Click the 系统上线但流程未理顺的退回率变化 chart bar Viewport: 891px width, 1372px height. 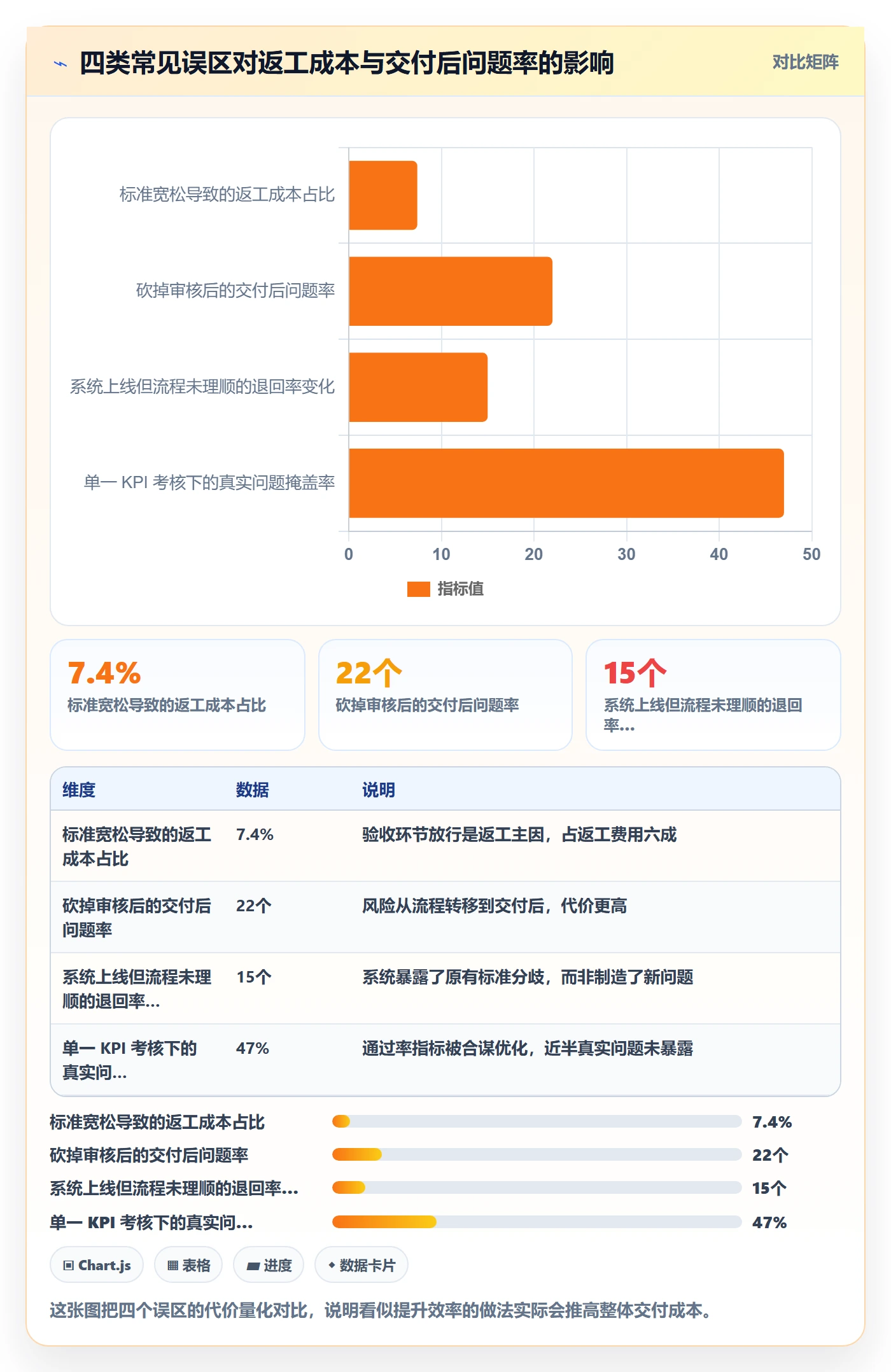point(417,388)
